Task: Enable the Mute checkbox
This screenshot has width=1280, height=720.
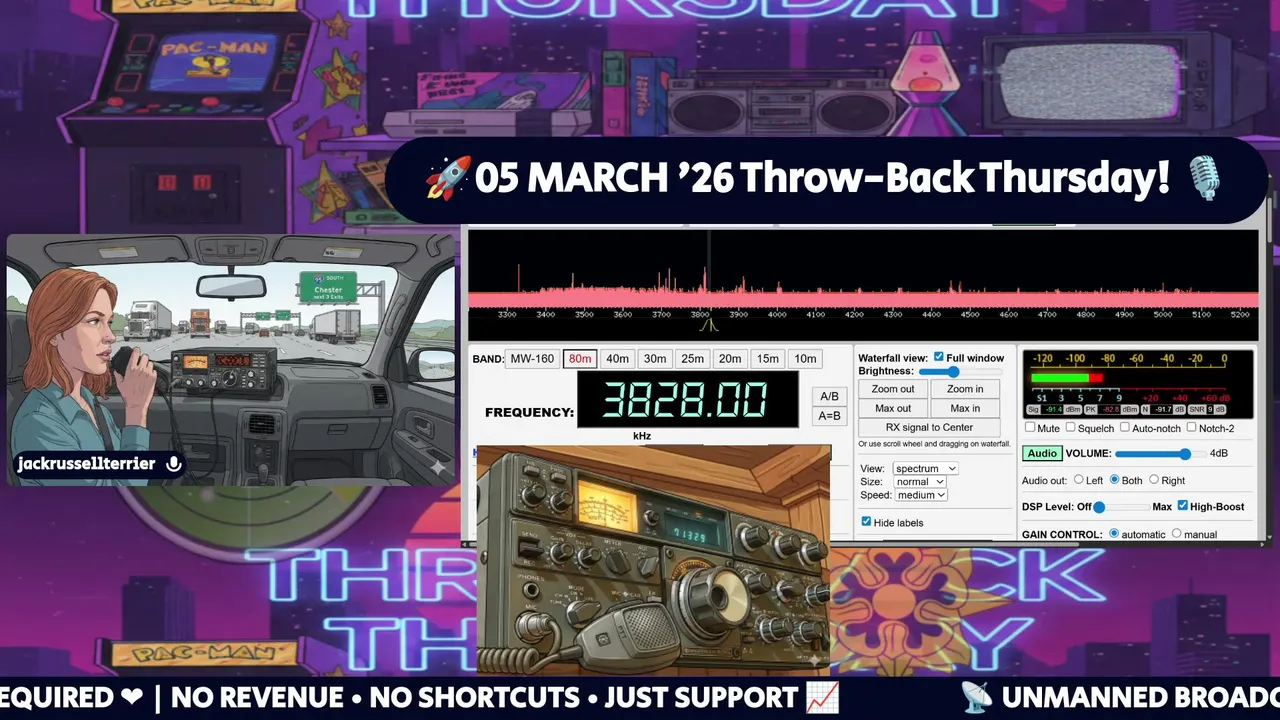Action: [1031, 428]
